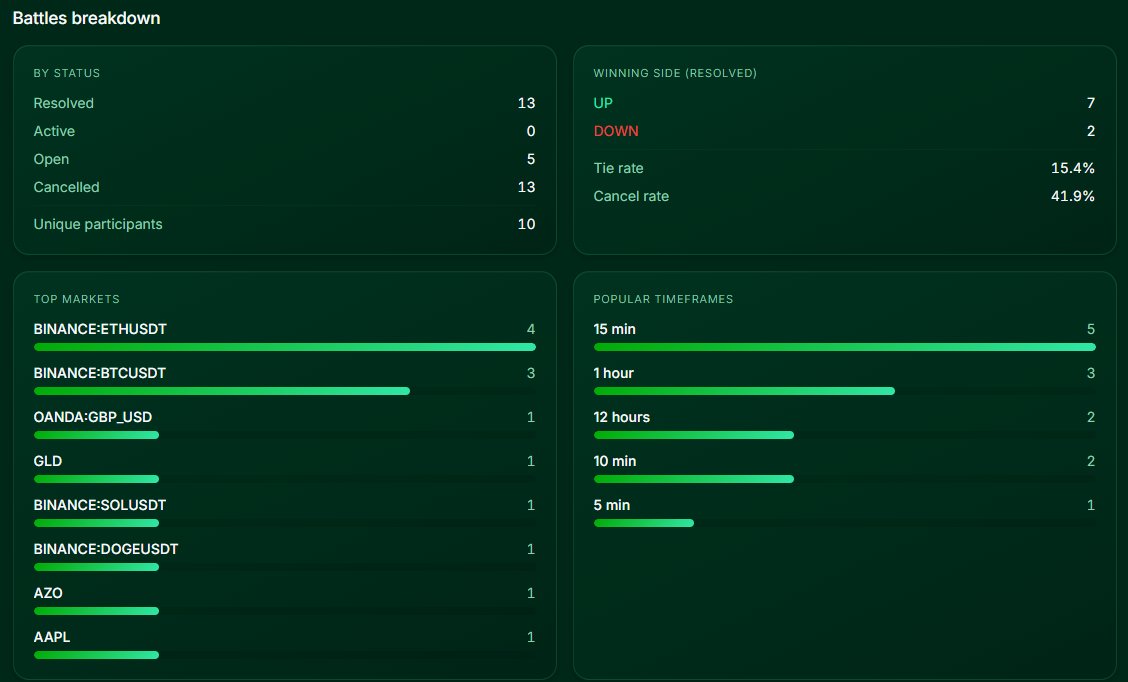The height and width of the screenshot is (682, 1128).
Task: Click the Active count value 0
Action: [x=531, y=131]
